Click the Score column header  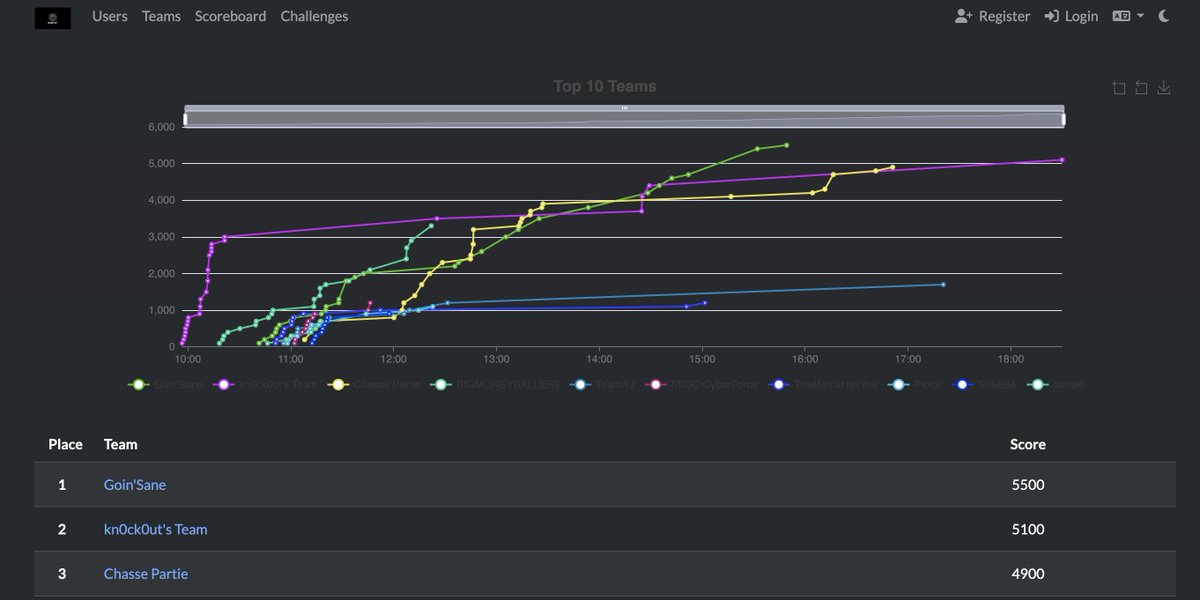point(1028,444)
